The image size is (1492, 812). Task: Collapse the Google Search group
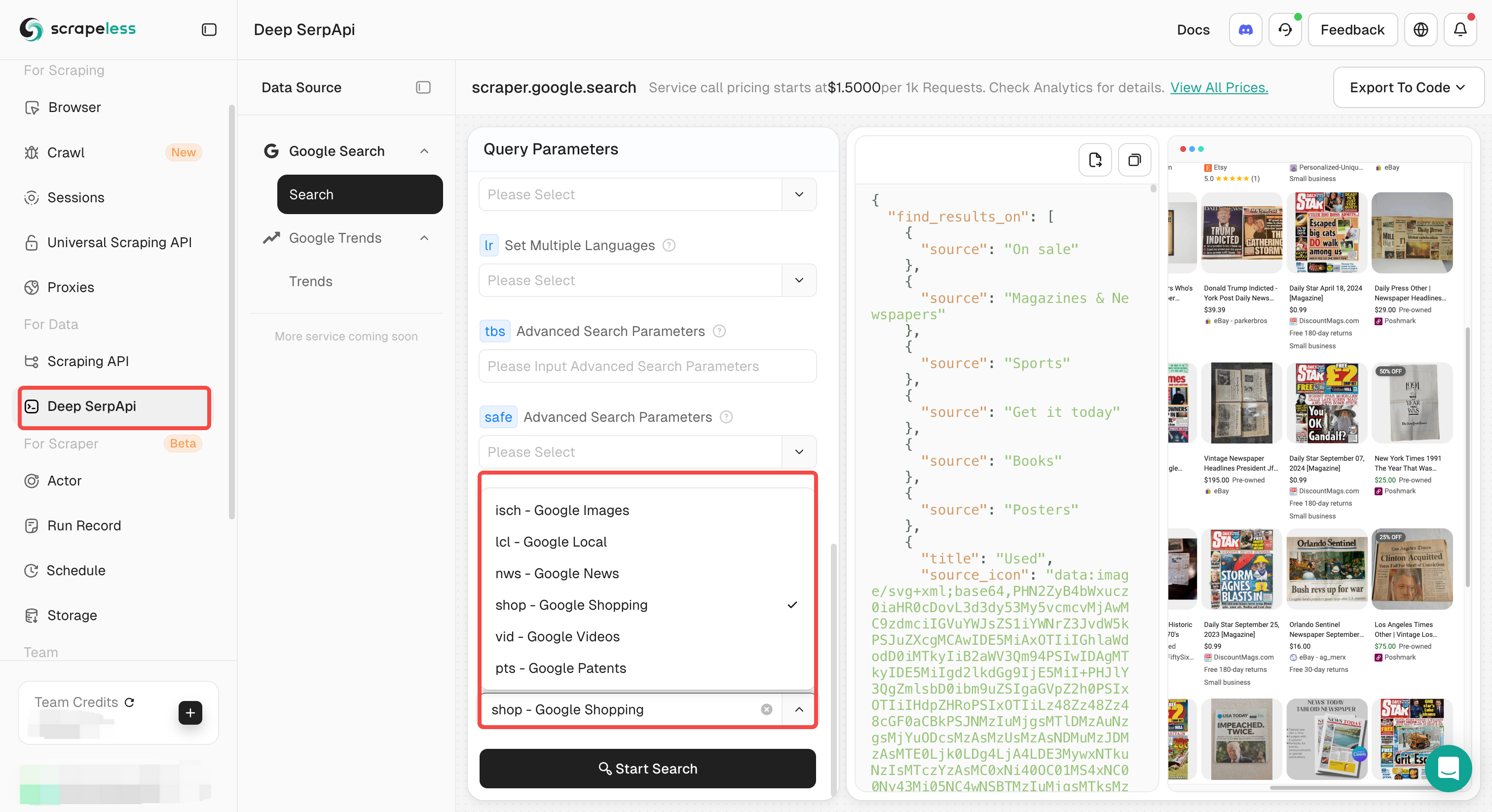pyautogui.click(x=424, y=151)
